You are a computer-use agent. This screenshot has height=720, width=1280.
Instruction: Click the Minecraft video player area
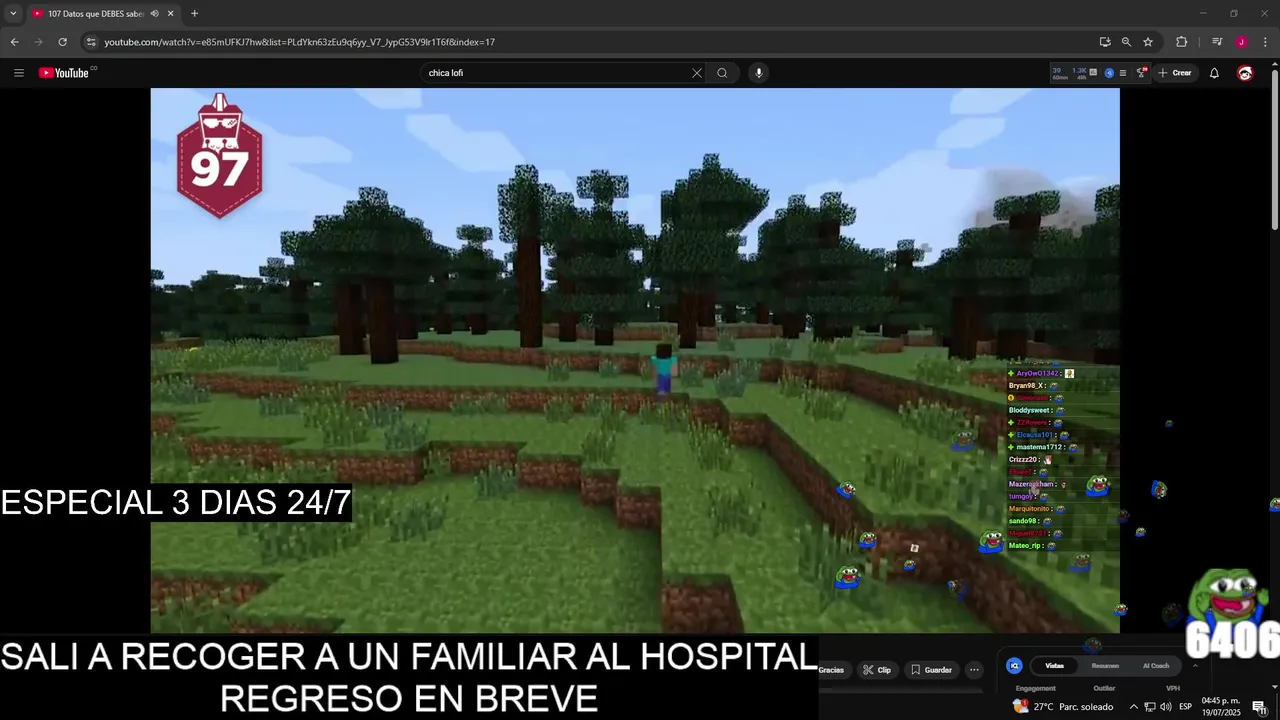click(x=635, y=360)
